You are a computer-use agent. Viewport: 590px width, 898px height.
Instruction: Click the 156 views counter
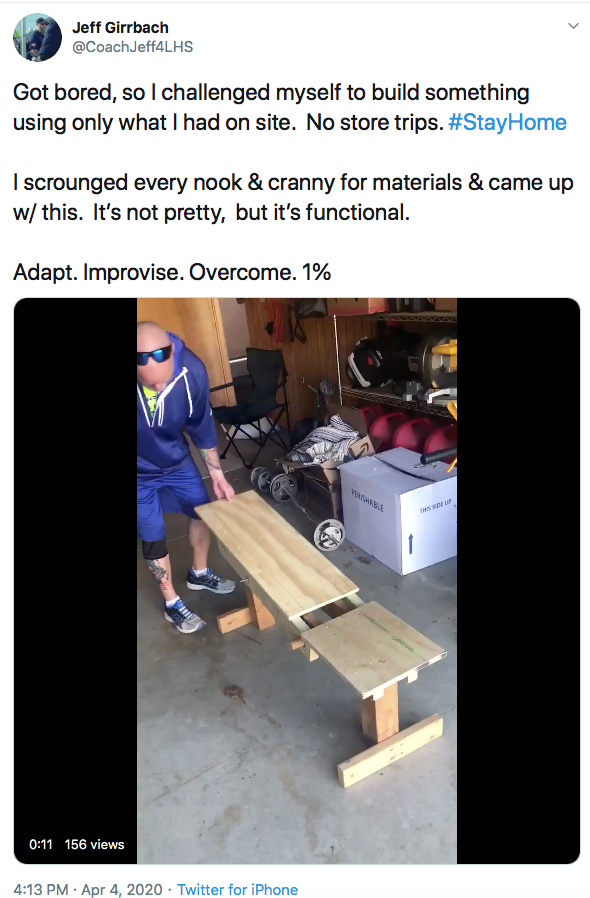[95, 844]
